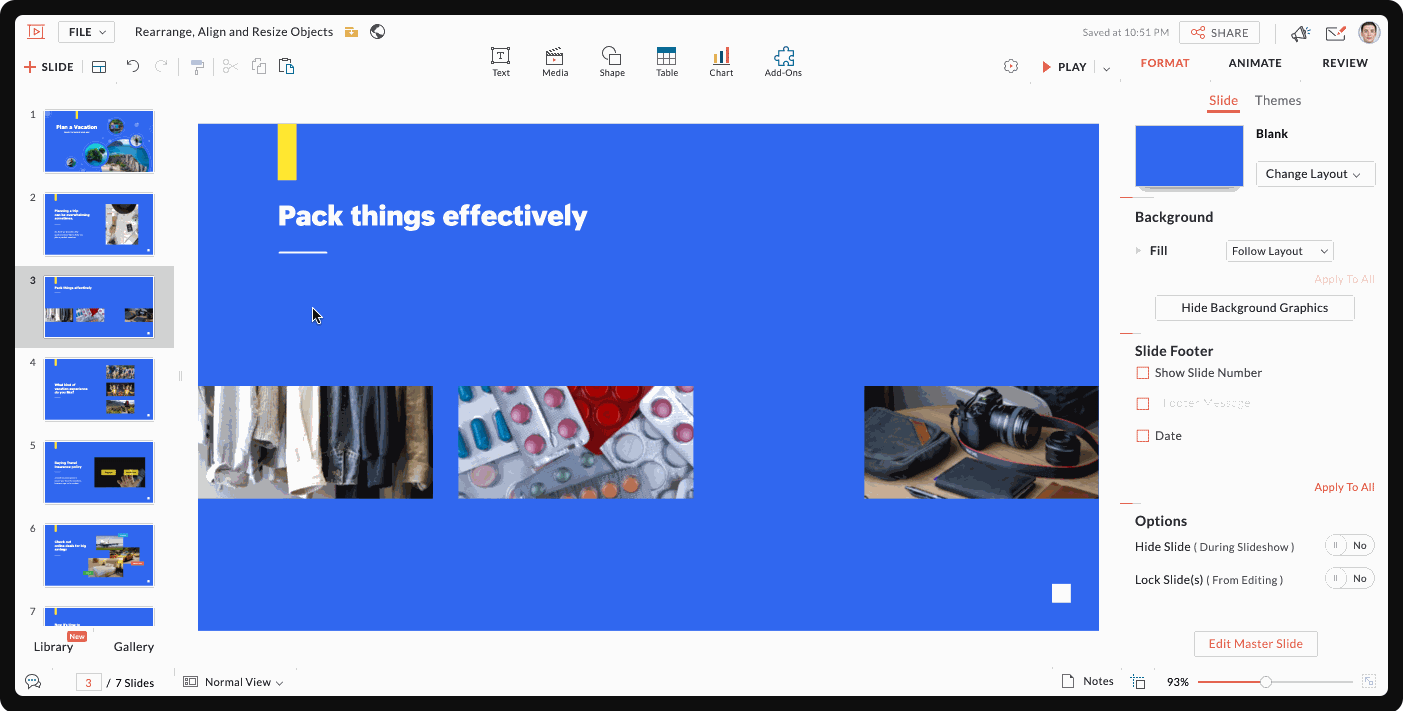Screen dimensions: 1403x711
Task: Select the Pack things effectively title
Action: (432, 216)
